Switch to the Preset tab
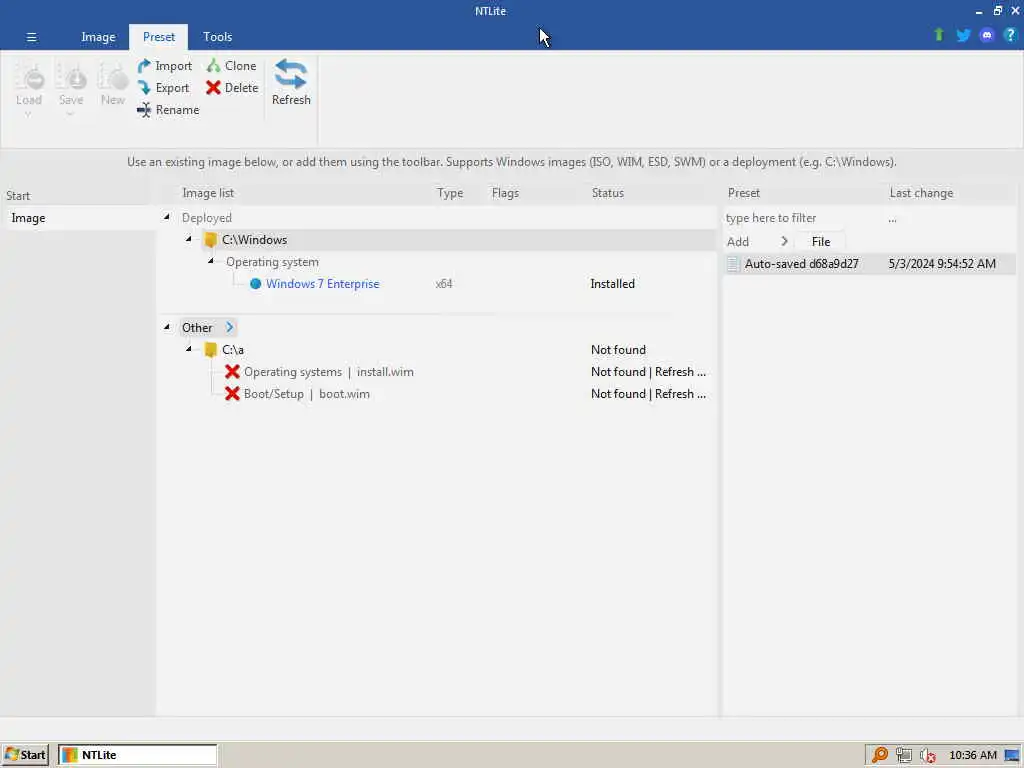Image resolution: width=1024 pixels, height=768 pixels. coord(159,37)
